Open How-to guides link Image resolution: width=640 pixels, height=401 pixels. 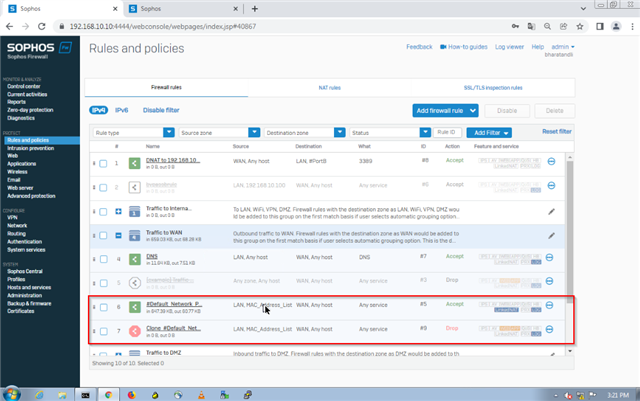(x=464, y=47)
